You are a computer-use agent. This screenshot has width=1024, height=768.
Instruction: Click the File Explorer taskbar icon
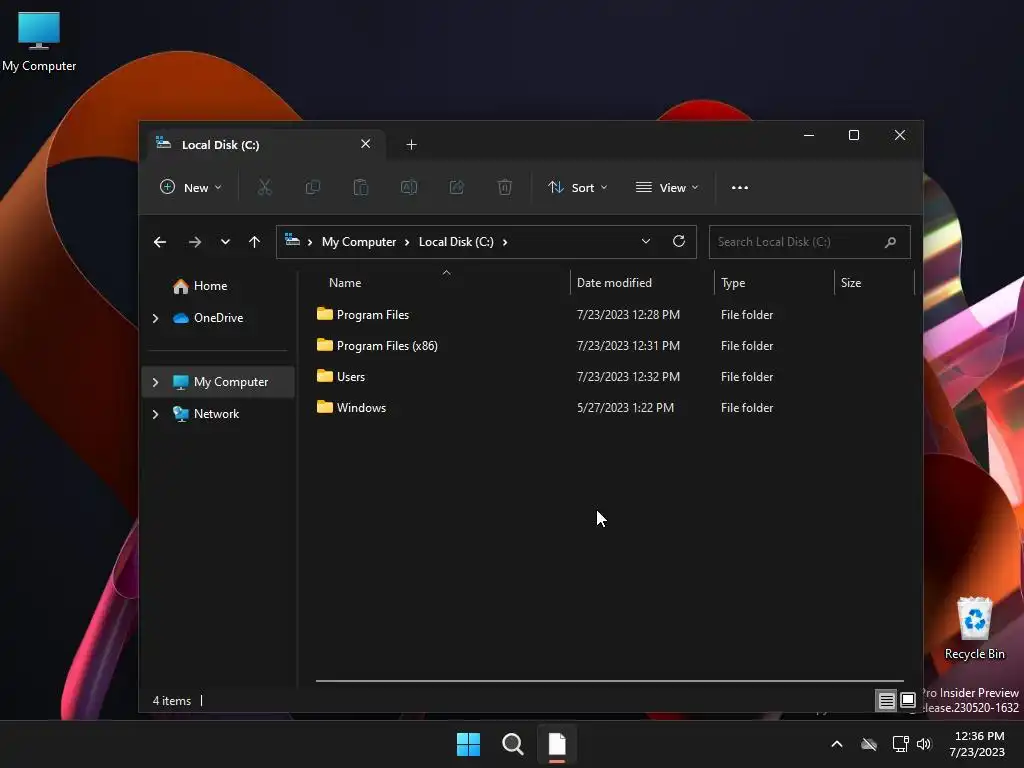557,744
